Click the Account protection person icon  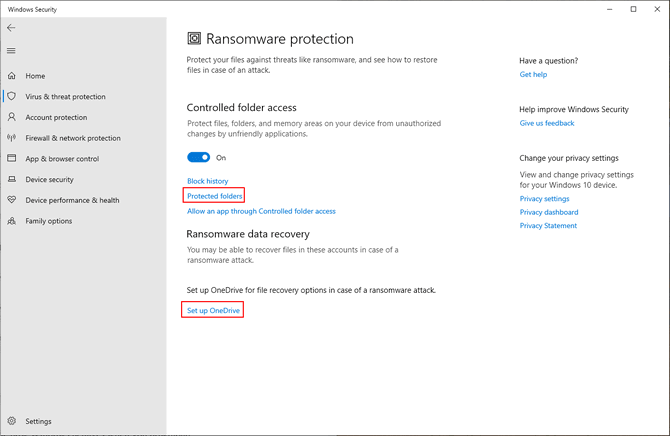(x=12, y=117)
